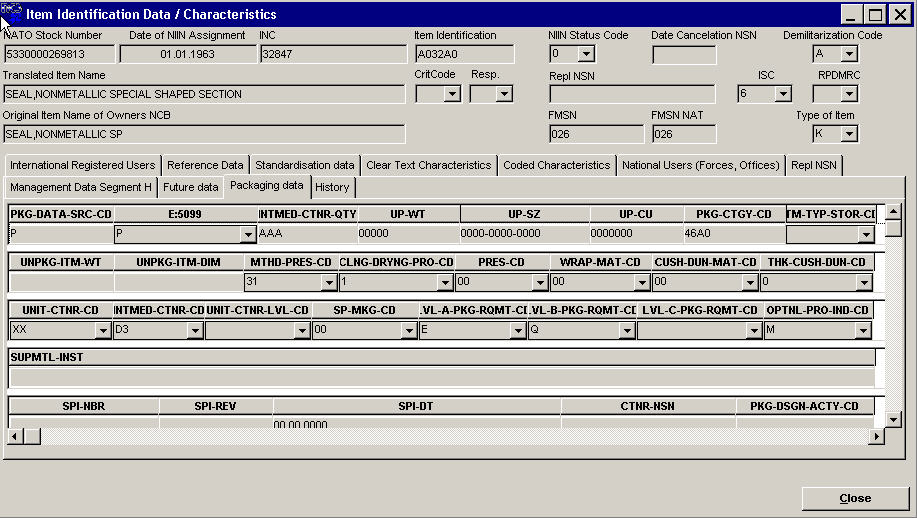Click the application icon in title bar
This screenshot has width=917, height=518.
(12, 13)
